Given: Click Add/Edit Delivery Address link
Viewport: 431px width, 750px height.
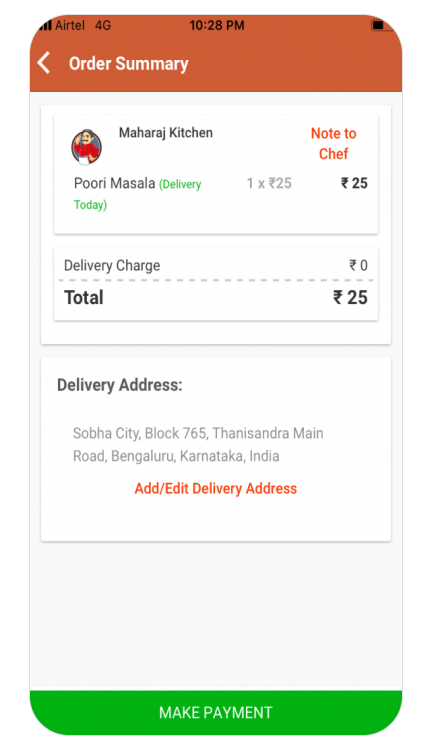Looking at the screenshot, I should click(x=216, y=488).
